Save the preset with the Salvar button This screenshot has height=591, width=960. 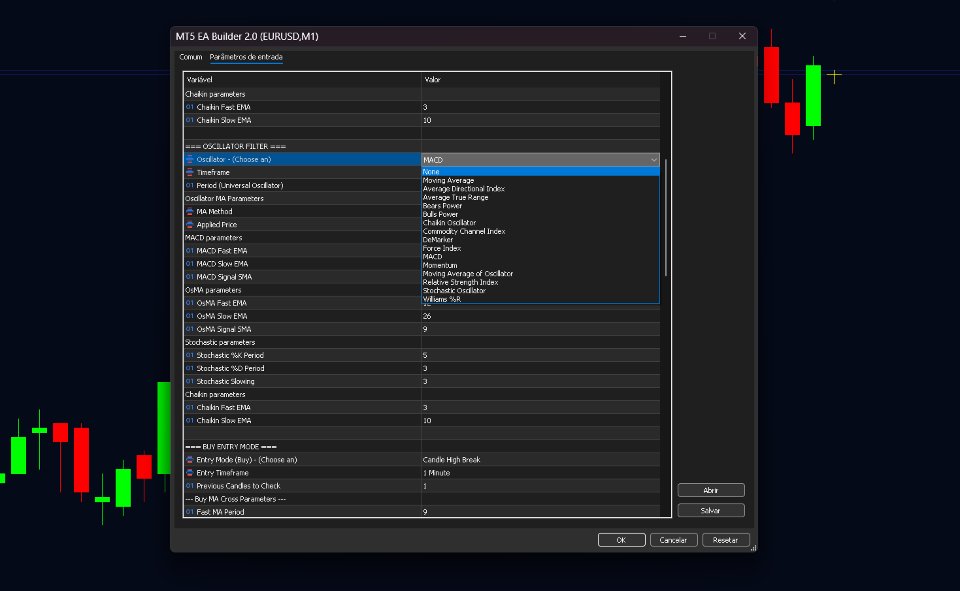pyautogui.click(x=710, y=511)
